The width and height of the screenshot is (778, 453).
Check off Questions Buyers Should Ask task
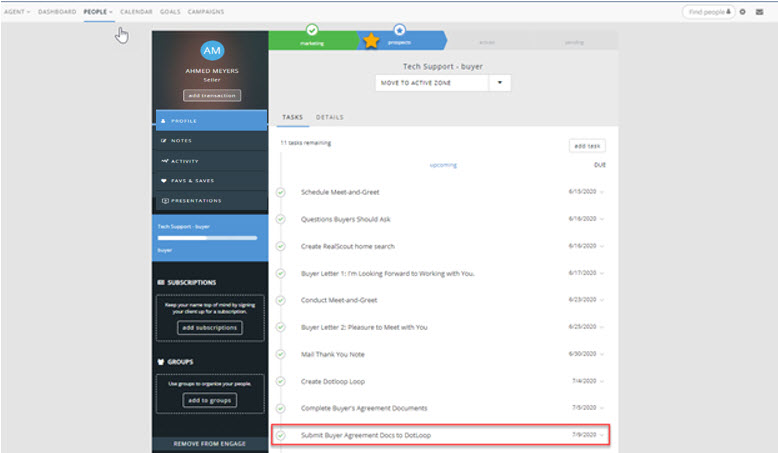(x=281, y=219)
